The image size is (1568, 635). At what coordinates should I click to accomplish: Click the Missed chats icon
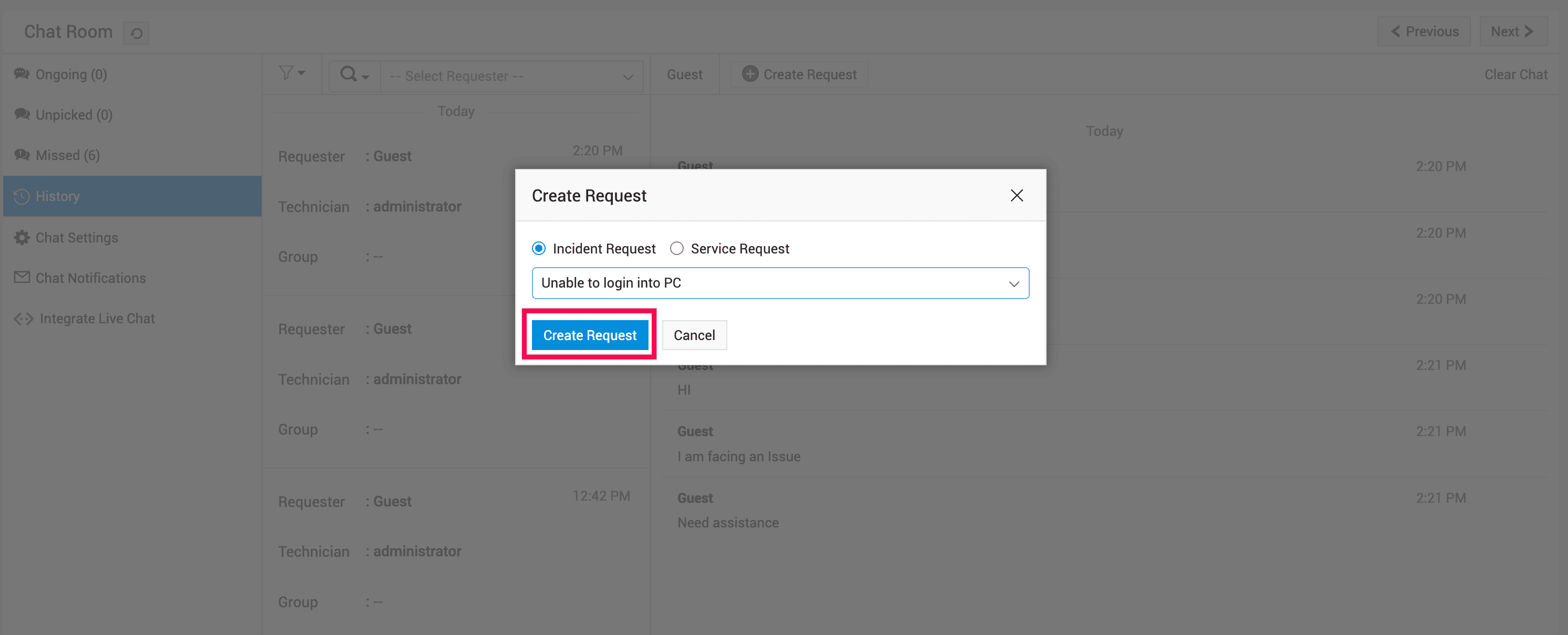(22, 154)
